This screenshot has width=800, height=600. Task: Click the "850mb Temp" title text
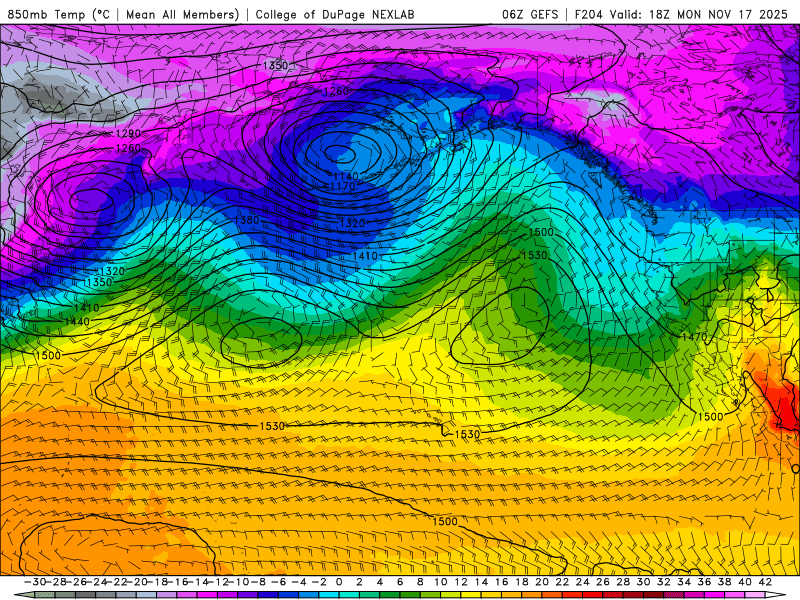(x=46, y=14)
